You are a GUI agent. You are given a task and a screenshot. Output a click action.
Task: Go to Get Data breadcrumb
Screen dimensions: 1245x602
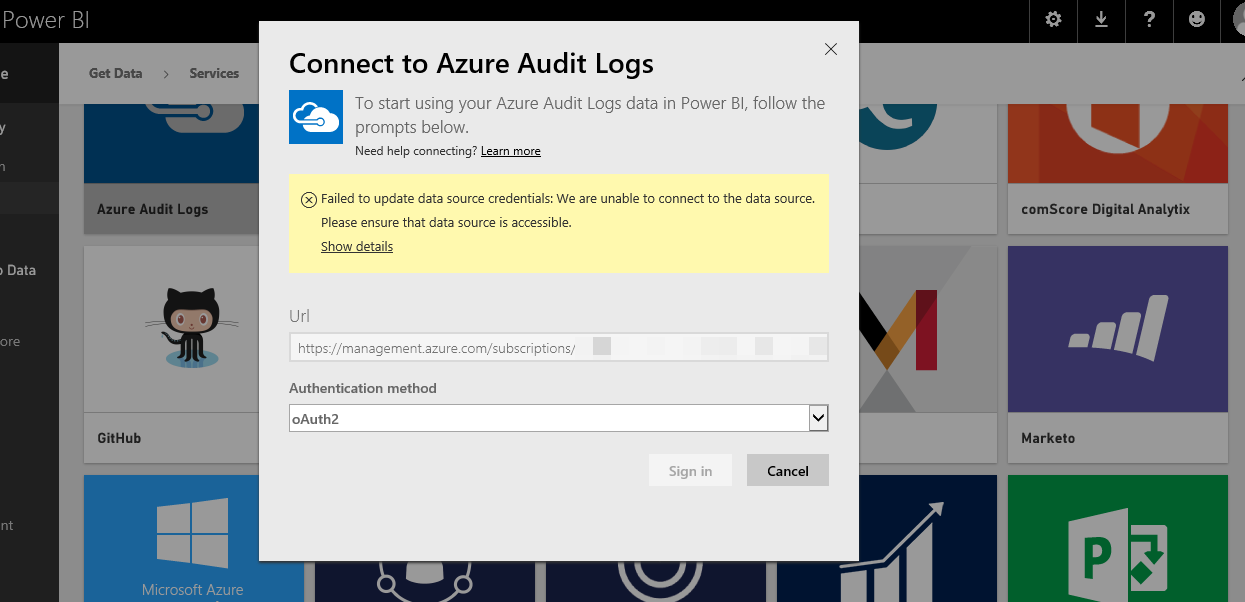[116, 73]
